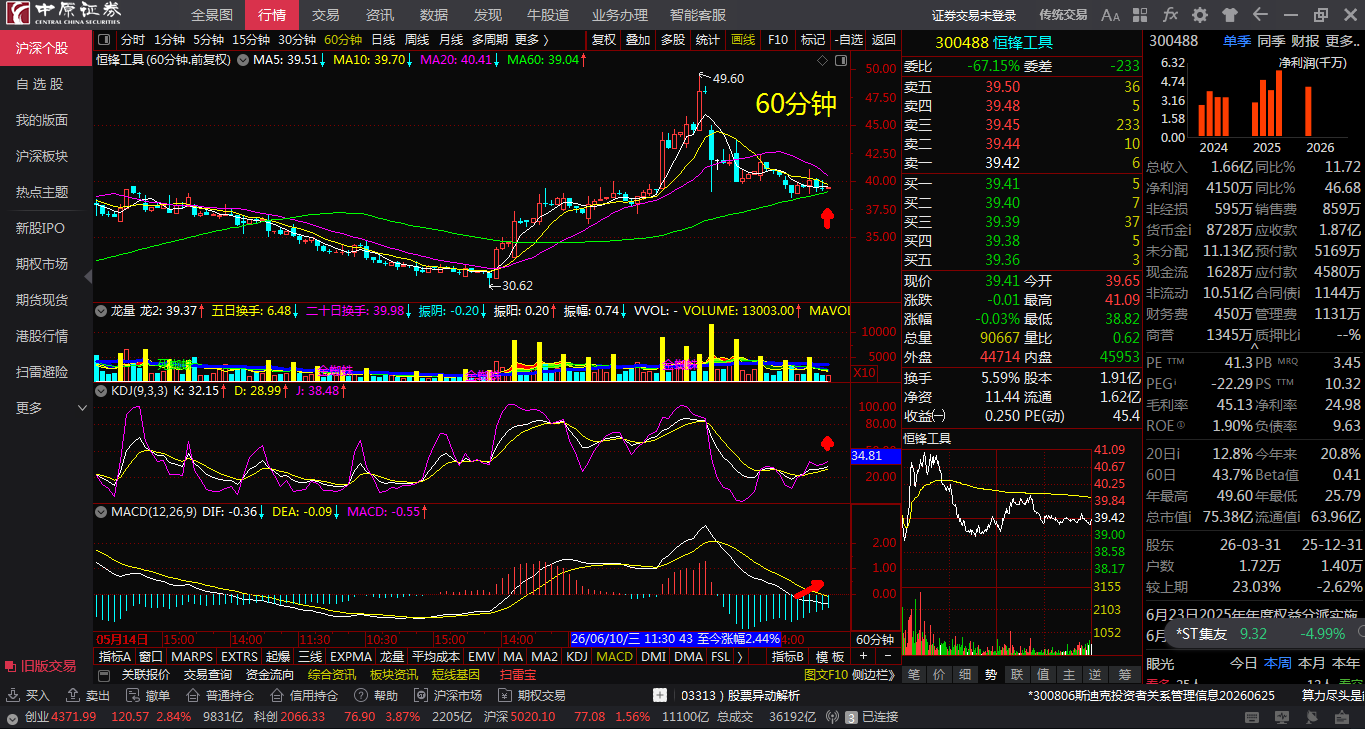Open the grid layout icon in title bar
1365x729 pixels.
point(1141,15)
